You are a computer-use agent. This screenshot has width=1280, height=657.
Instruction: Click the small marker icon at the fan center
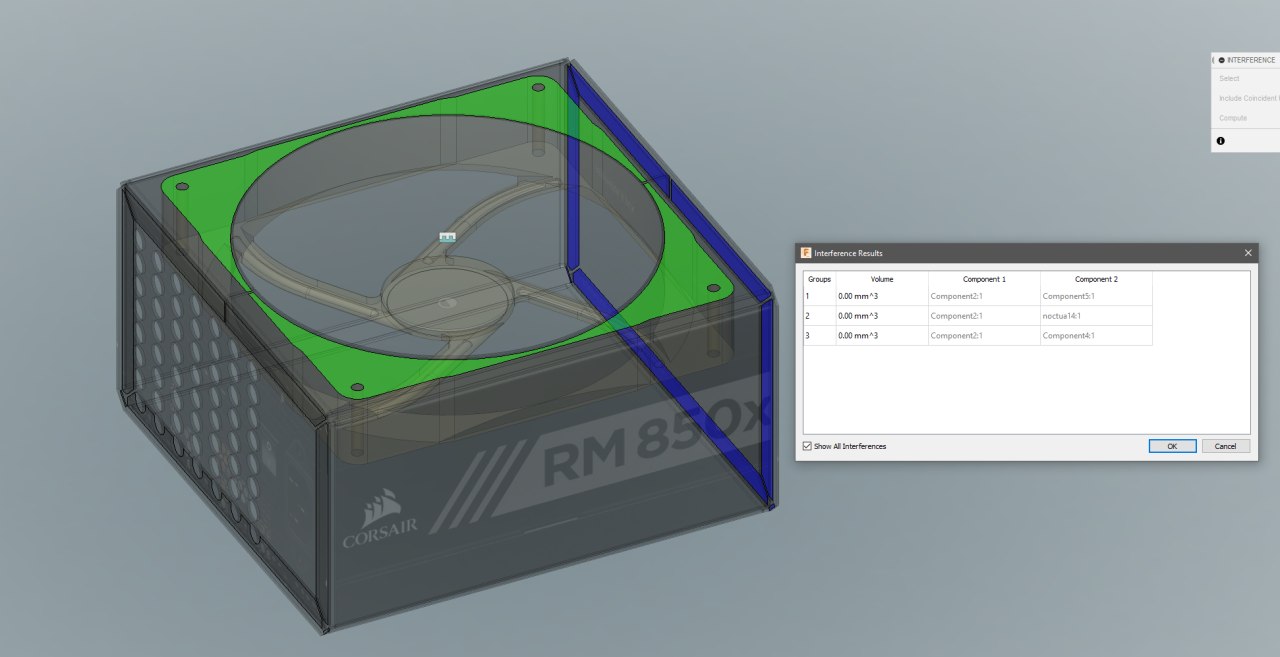tap(447, 237)
